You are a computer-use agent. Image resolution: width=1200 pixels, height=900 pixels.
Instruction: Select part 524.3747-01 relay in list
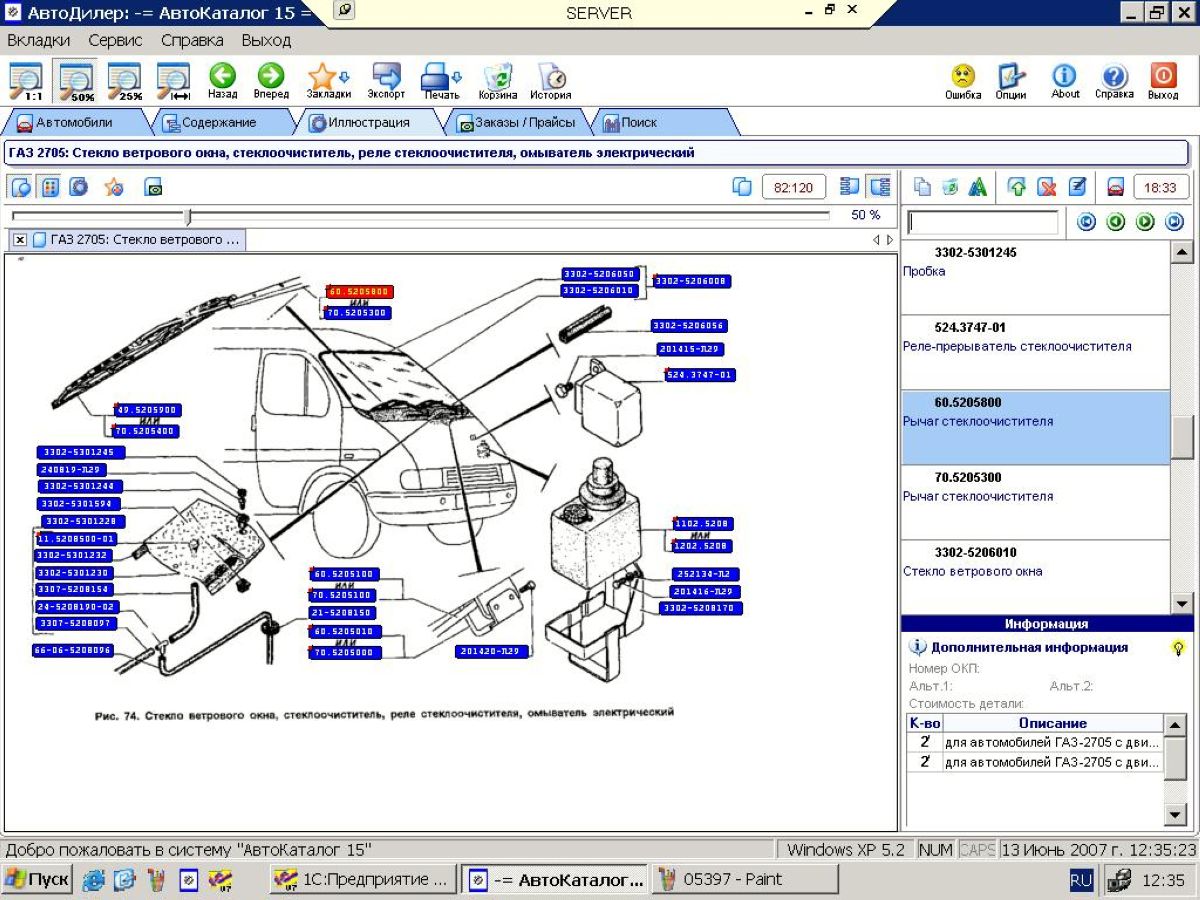(x=1035, y=353)
